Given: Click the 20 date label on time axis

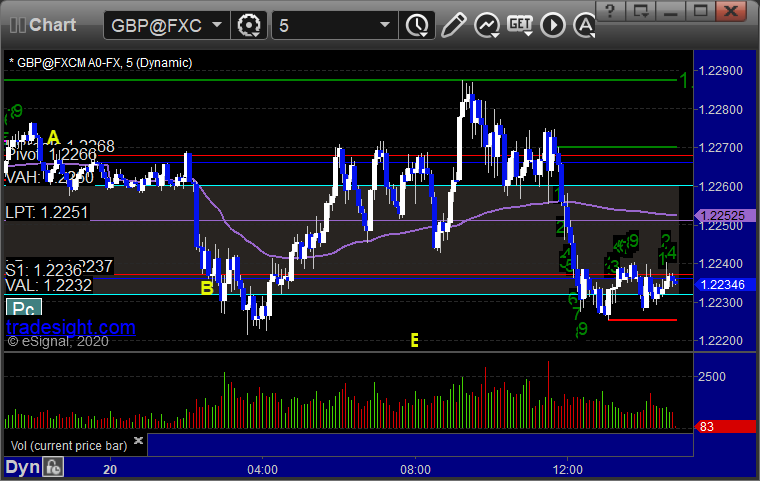Looking at the screenshot, I should (x=110, y=469).
